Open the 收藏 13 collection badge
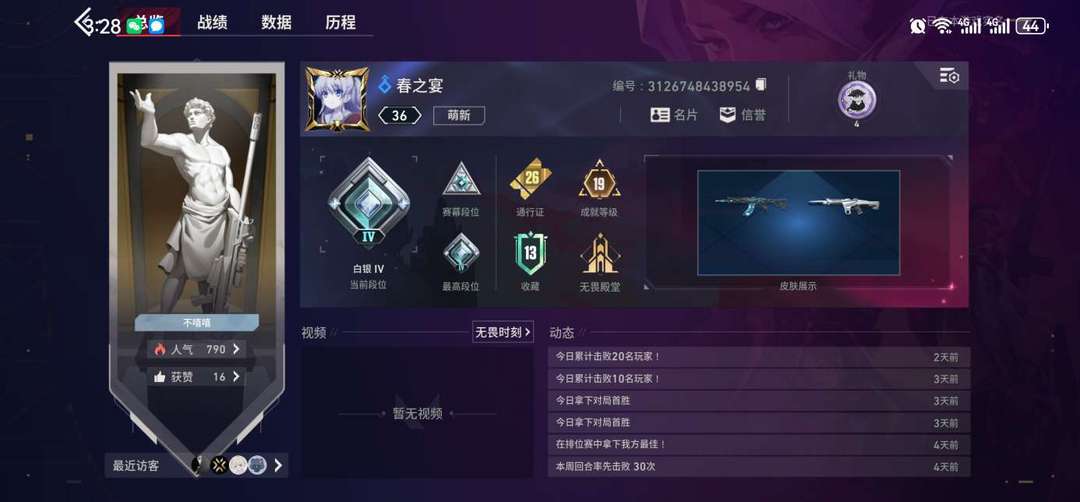Image resolution: width=1080 pixels, height=502 pixels. [x=530, y=253]
